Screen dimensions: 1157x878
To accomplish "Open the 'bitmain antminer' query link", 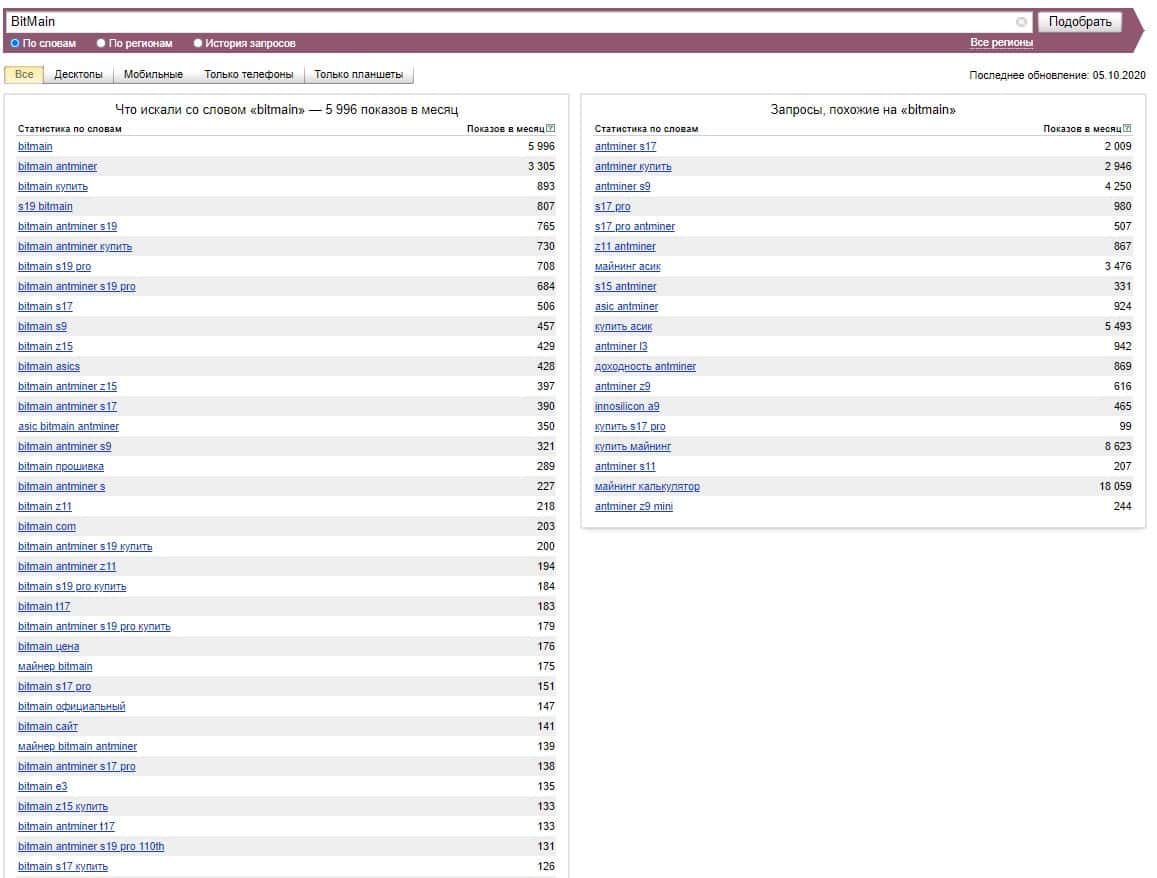I will [57, 166].
